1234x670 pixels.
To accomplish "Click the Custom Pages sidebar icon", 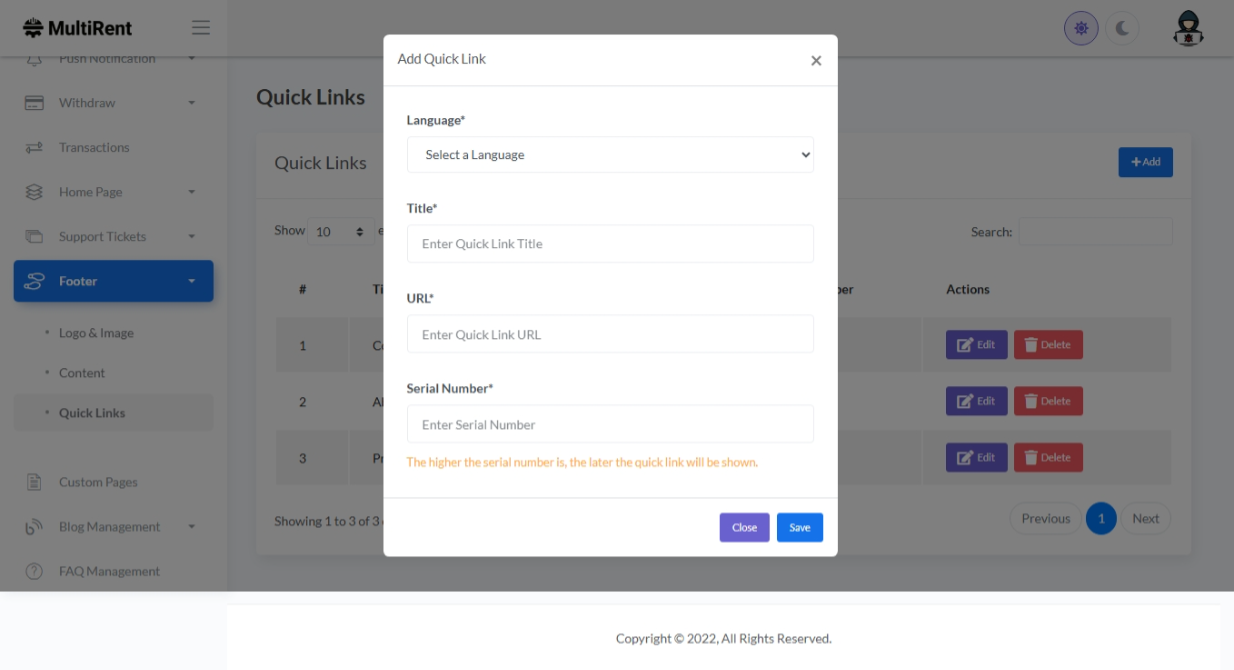I will pyautogui.click(x=34, y=482).
